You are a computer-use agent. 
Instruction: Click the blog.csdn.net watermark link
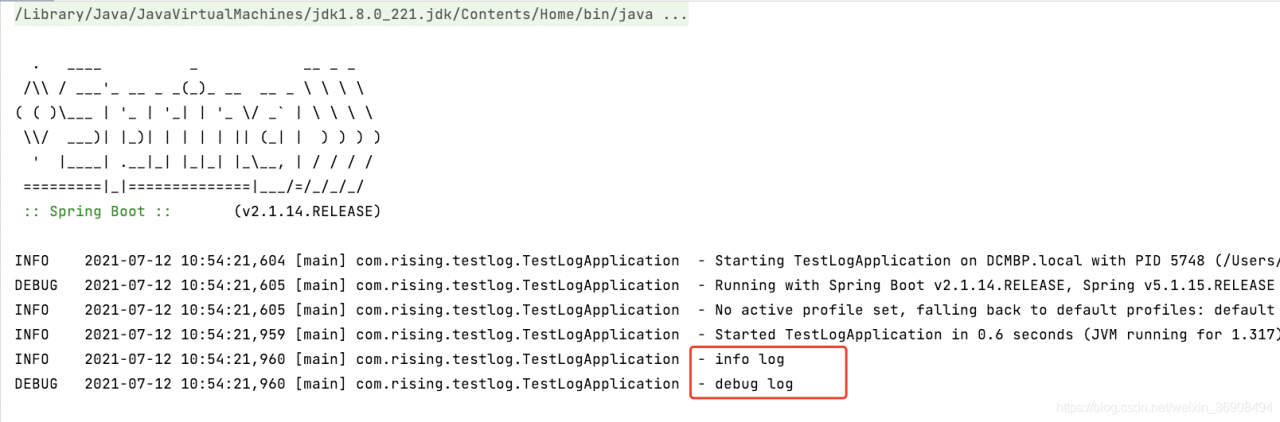[1165, 407]
